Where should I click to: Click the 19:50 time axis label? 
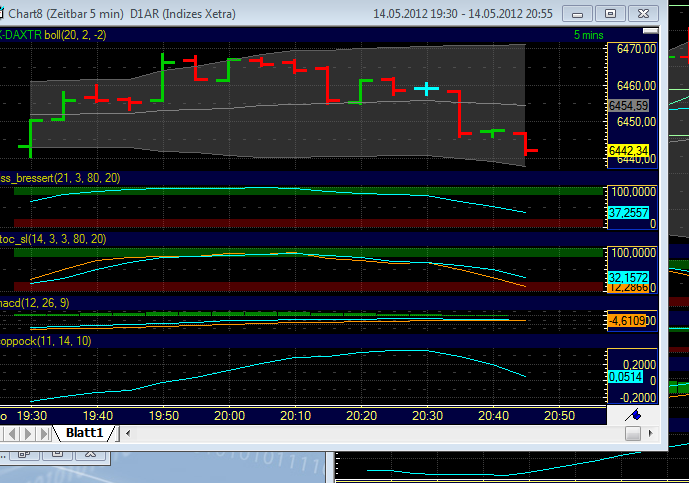click(x=164, y=416)
